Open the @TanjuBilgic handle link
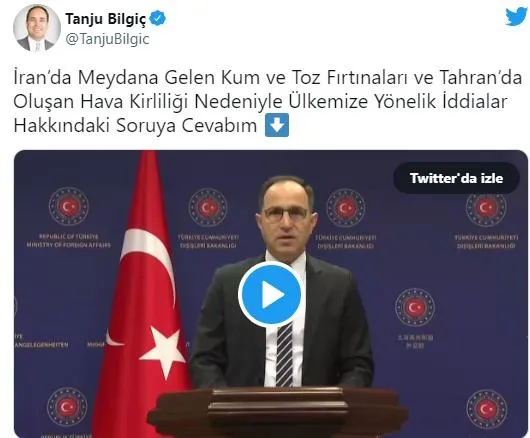This screenshot has width=530, height=438. coord(107,39)
